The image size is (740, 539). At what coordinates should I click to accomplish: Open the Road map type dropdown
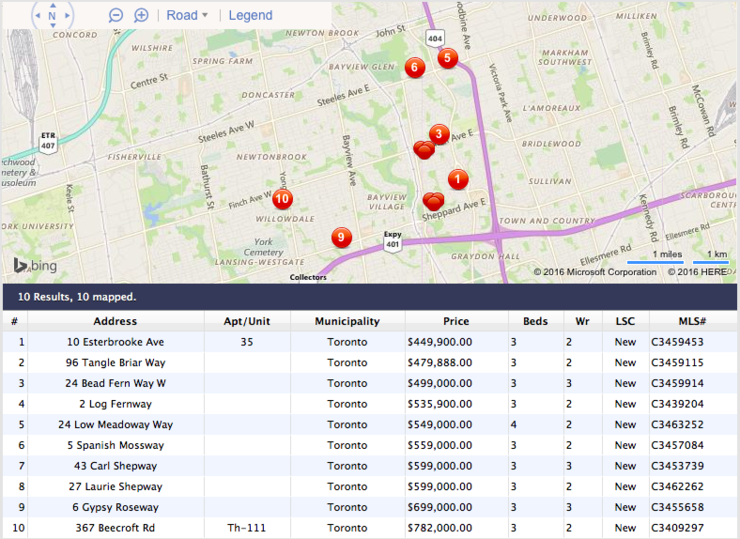click(x=187, y=15)
